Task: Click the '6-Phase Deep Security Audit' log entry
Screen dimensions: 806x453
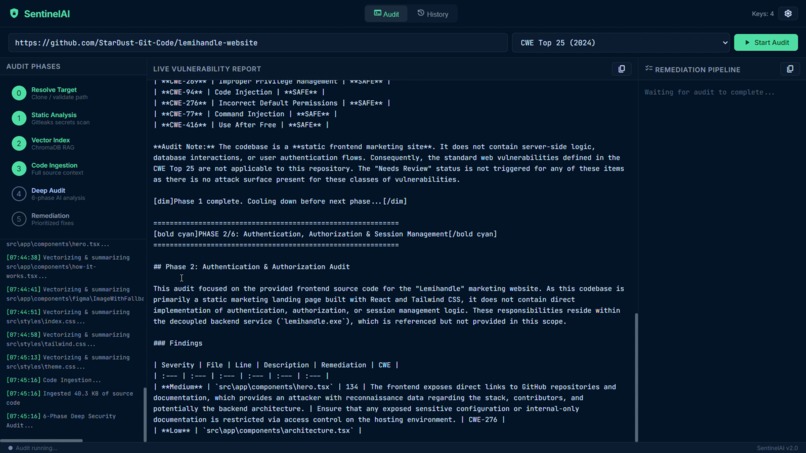Action: 61,421
